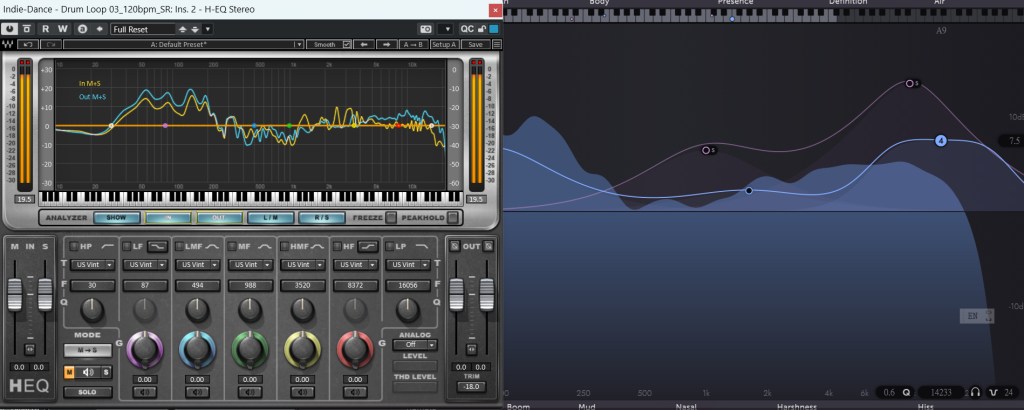Click the headphones icon in right EQ

coord(974,391)
